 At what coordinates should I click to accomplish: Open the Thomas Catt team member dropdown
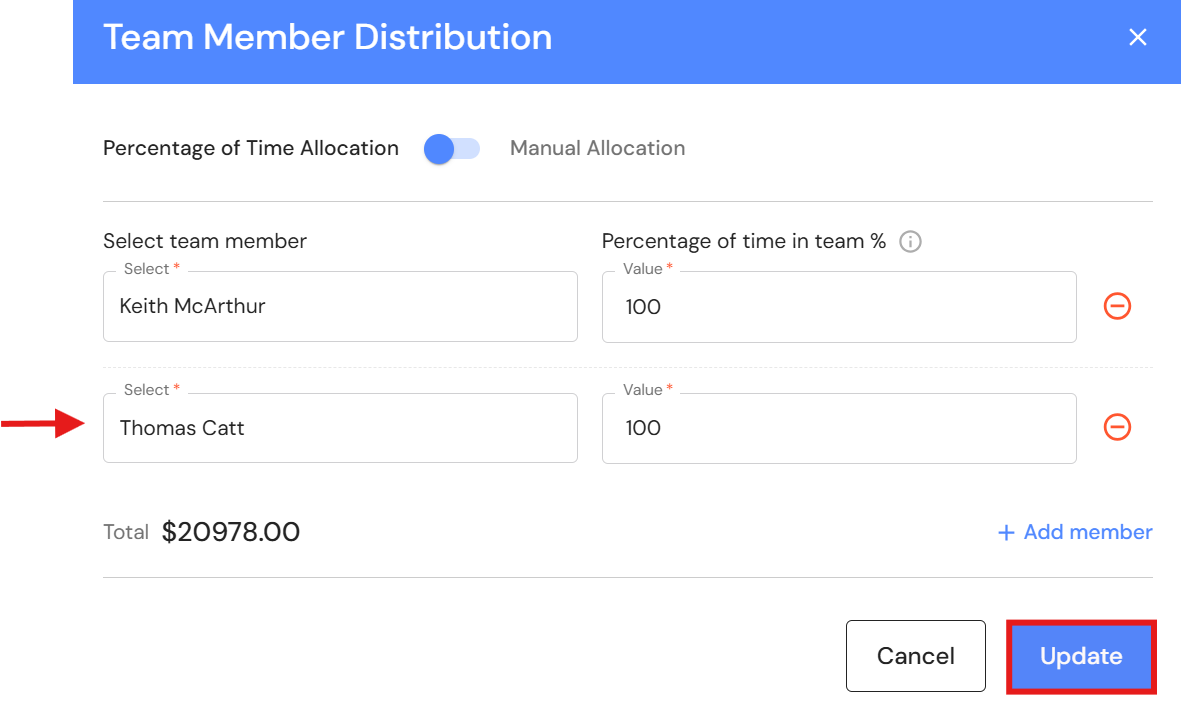tap(340, 428)
